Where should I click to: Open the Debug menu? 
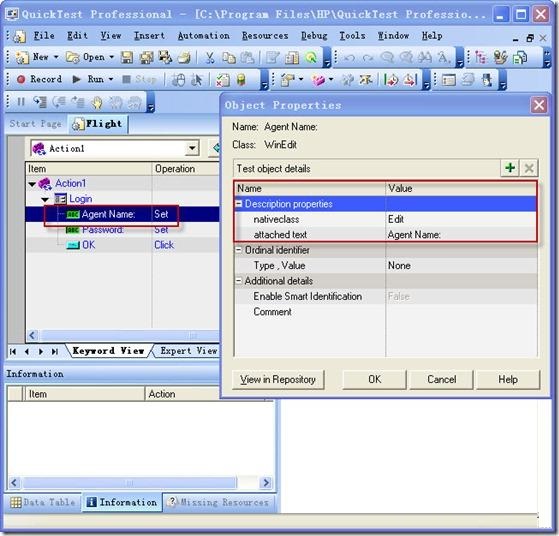click(314, 36)
